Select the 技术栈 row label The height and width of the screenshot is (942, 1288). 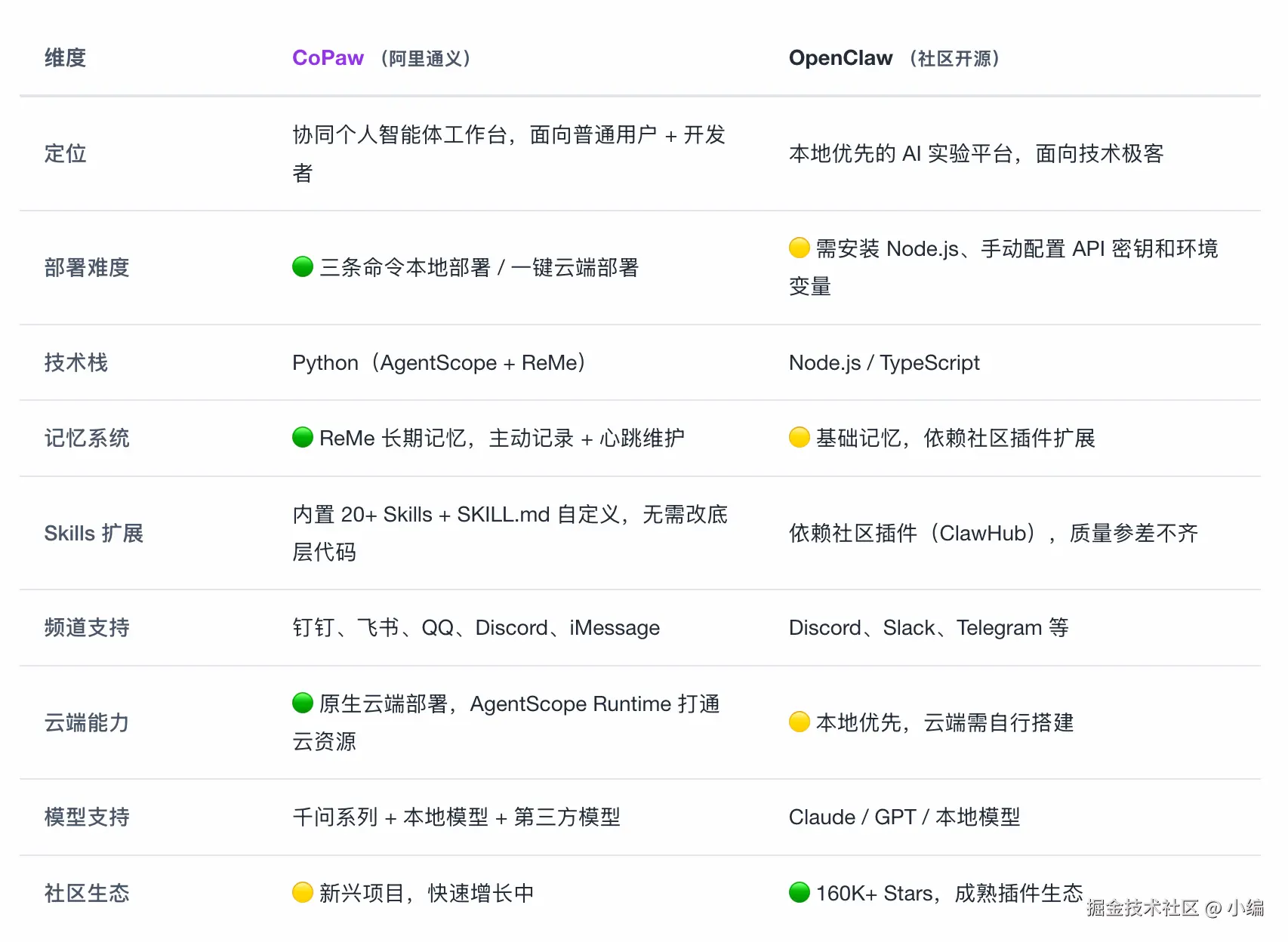tap(75, 362)
